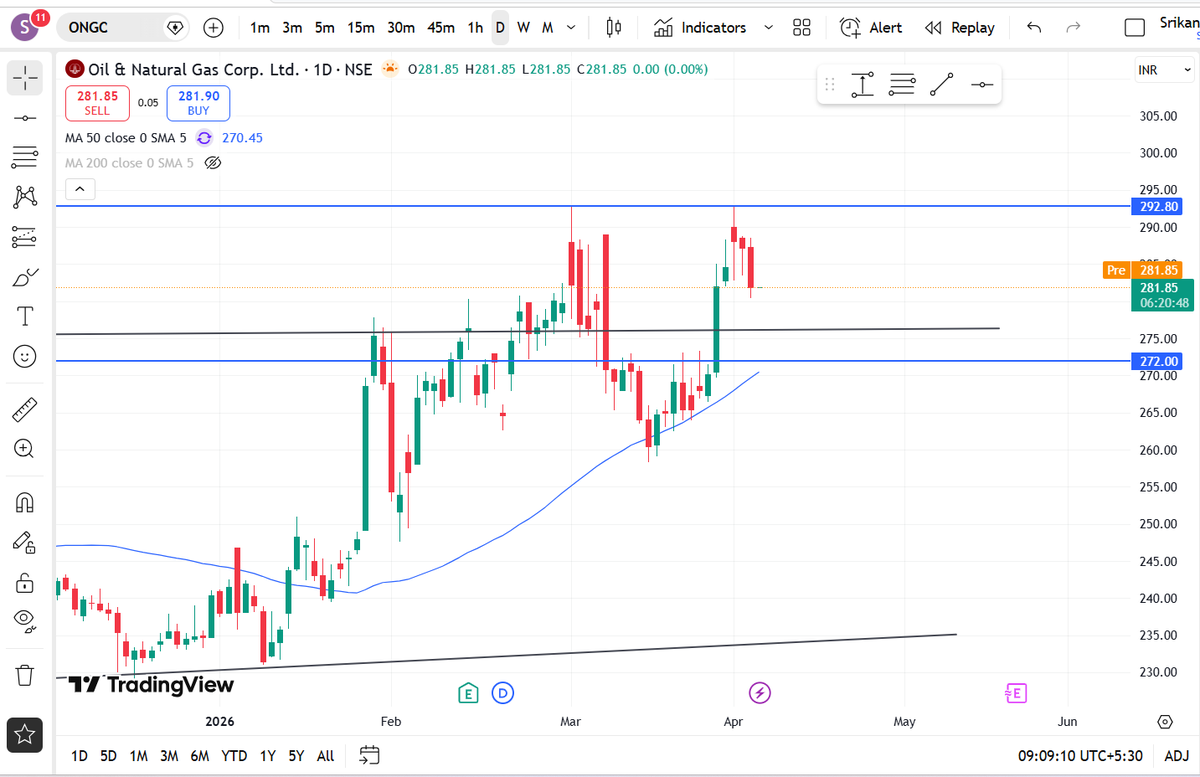The width and height of the screenshot is (1200, 777).
Task: Grab the floating drawing toolbar handle
Action: [829, 86]
